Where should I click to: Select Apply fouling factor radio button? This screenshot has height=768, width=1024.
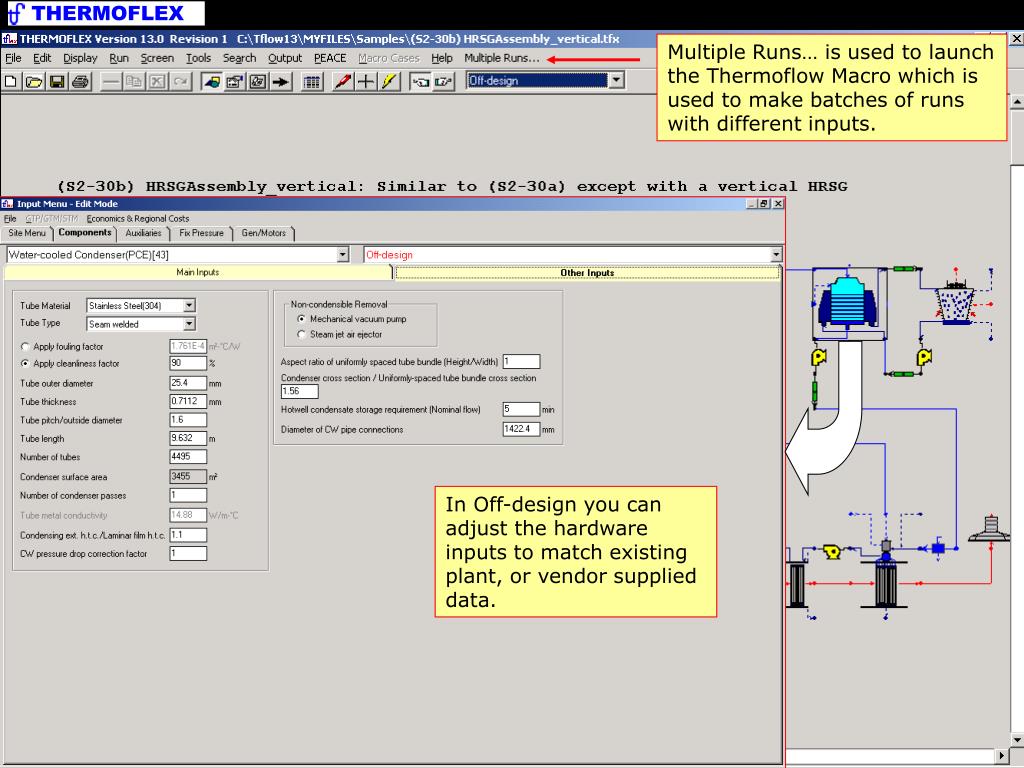[25, 347]
